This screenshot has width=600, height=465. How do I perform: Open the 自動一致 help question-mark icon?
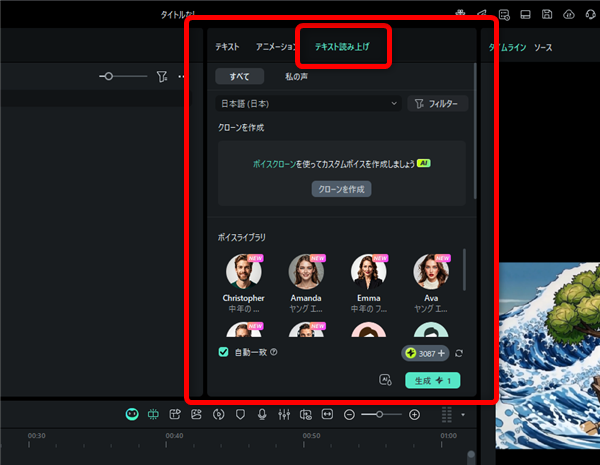pos(273,352)
